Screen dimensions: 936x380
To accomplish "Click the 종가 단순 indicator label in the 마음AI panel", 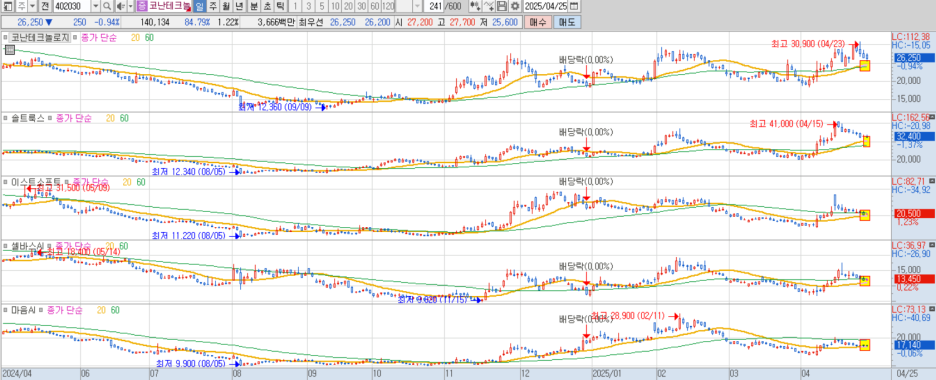I will (64, 310).
